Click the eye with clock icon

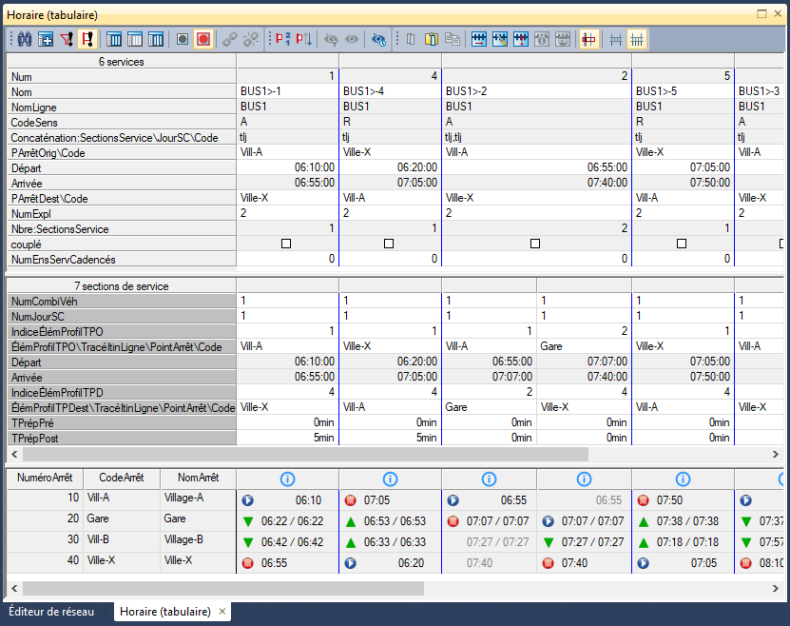pyautogui.click(x=379, y=39)
